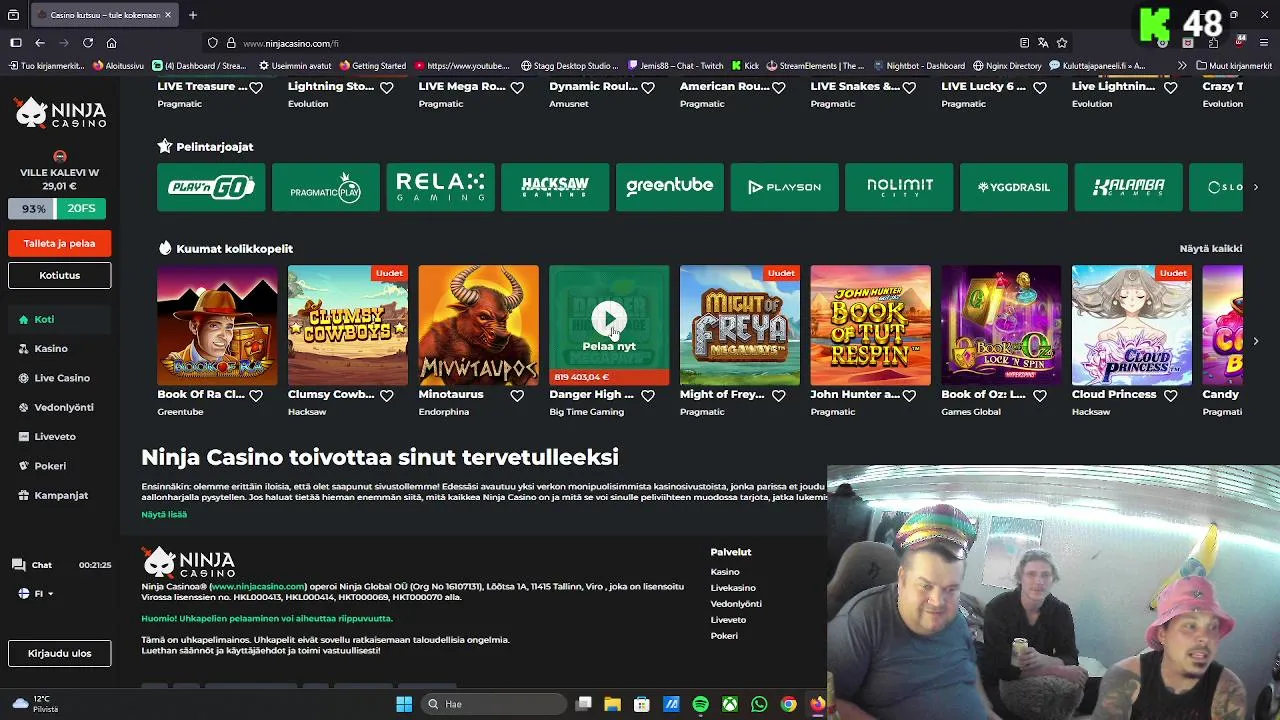Reload the page in browser toolbar
The image size is (1280, 720).
click(x=88, y=43)
